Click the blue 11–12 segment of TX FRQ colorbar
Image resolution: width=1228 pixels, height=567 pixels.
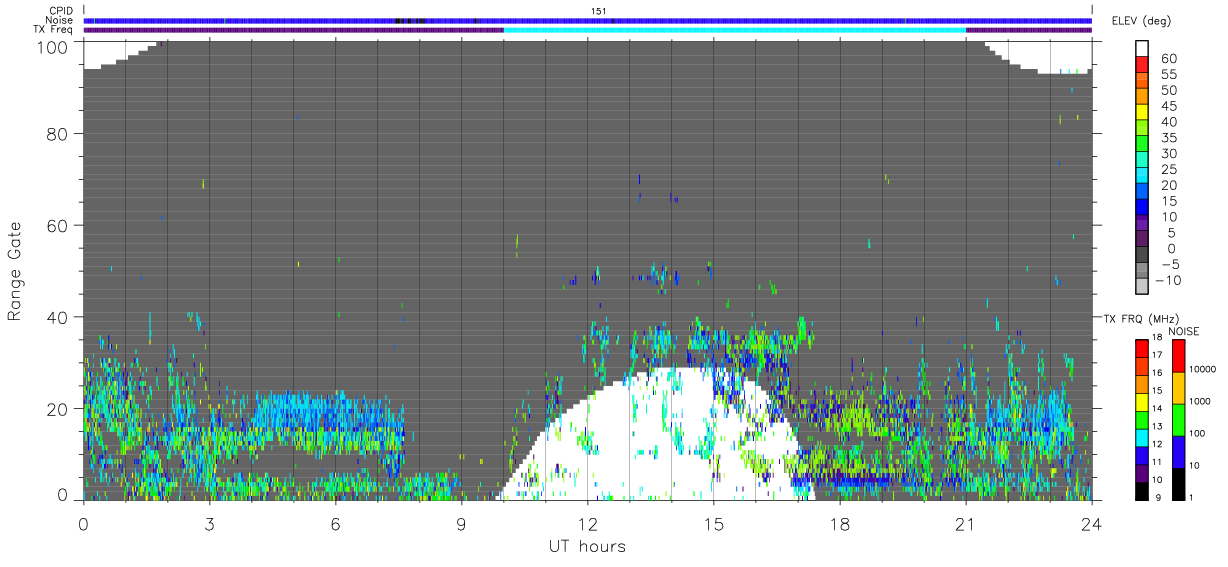pos(1142,456)
